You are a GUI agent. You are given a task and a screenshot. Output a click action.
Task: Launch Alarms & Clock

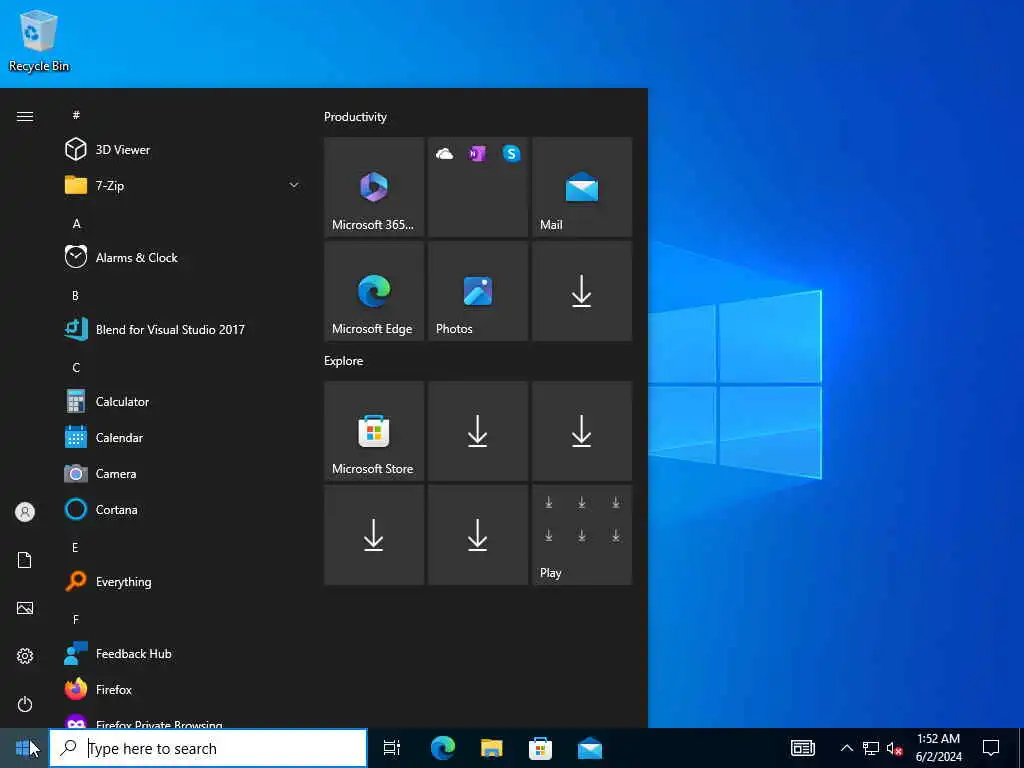[x=183, y=257]
